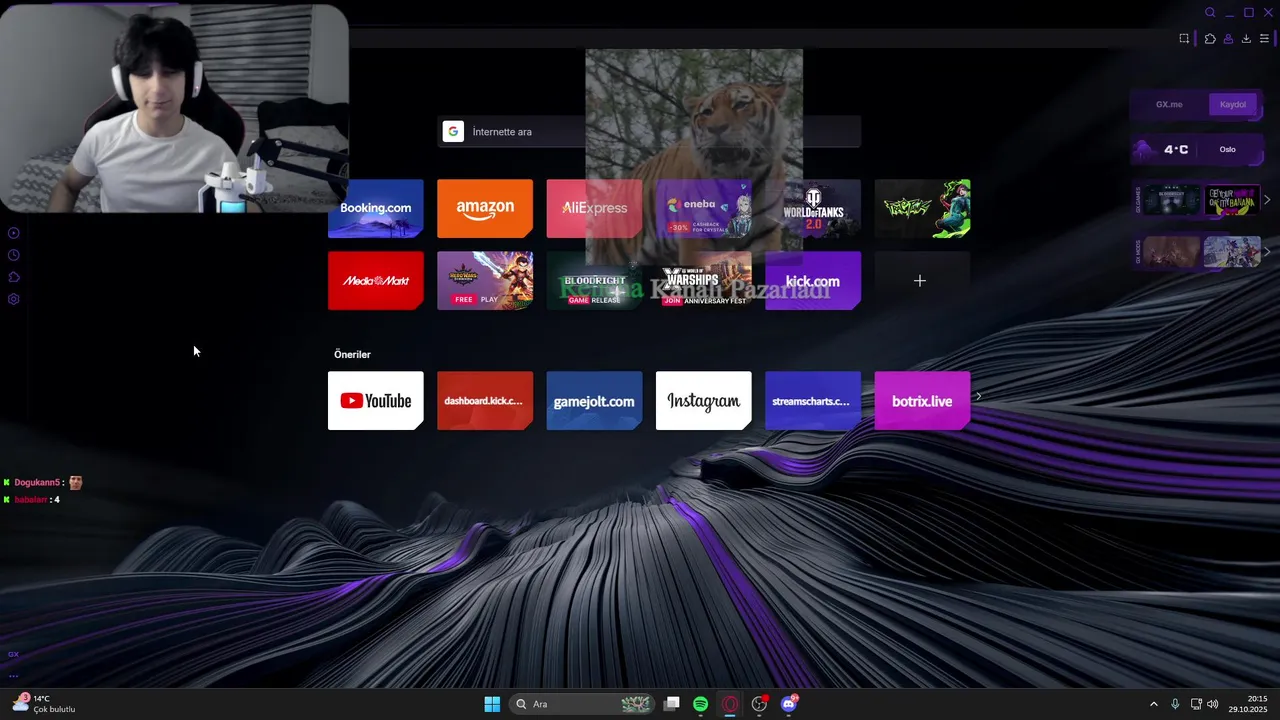
Task: Click the search magnifier in title bar
Action: point(1210,13)
